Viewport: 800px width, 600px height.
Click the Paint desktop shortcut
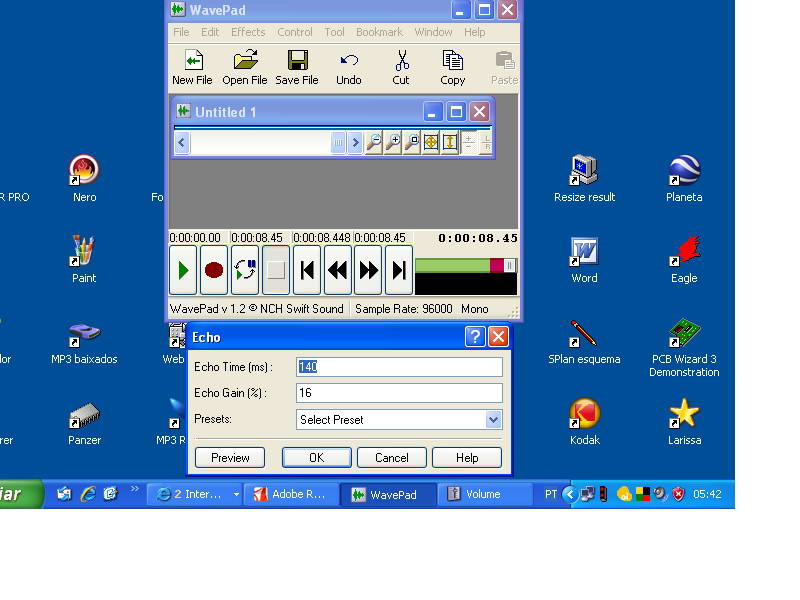84,259
